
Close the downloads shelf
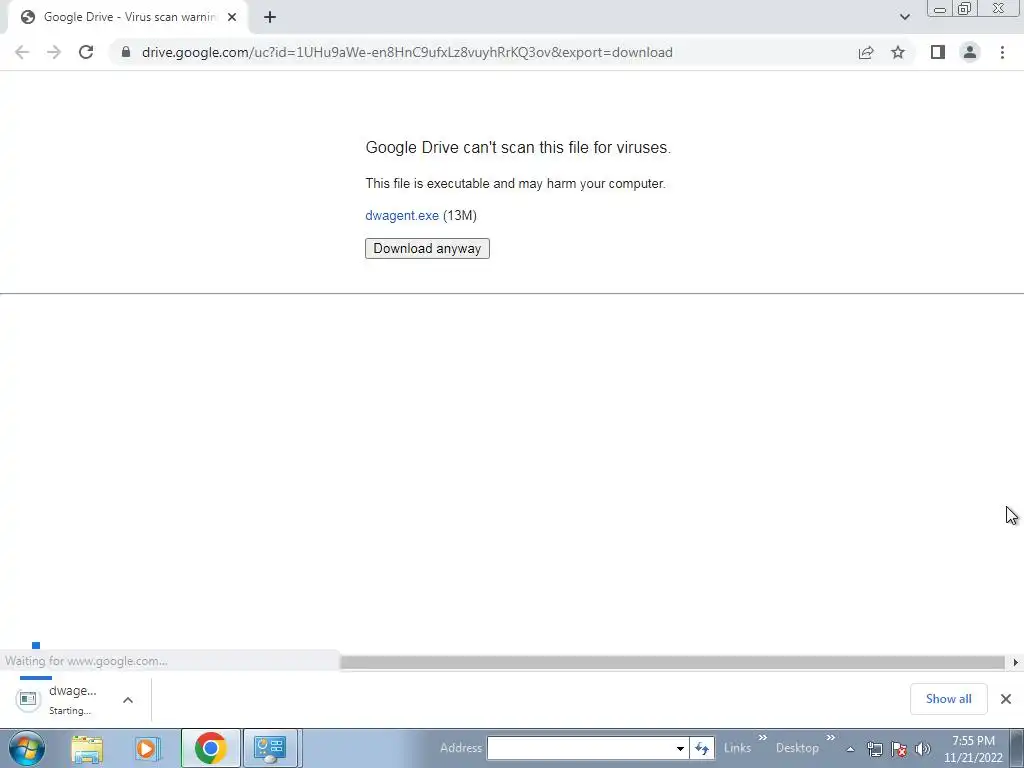tap(1006, 699)
